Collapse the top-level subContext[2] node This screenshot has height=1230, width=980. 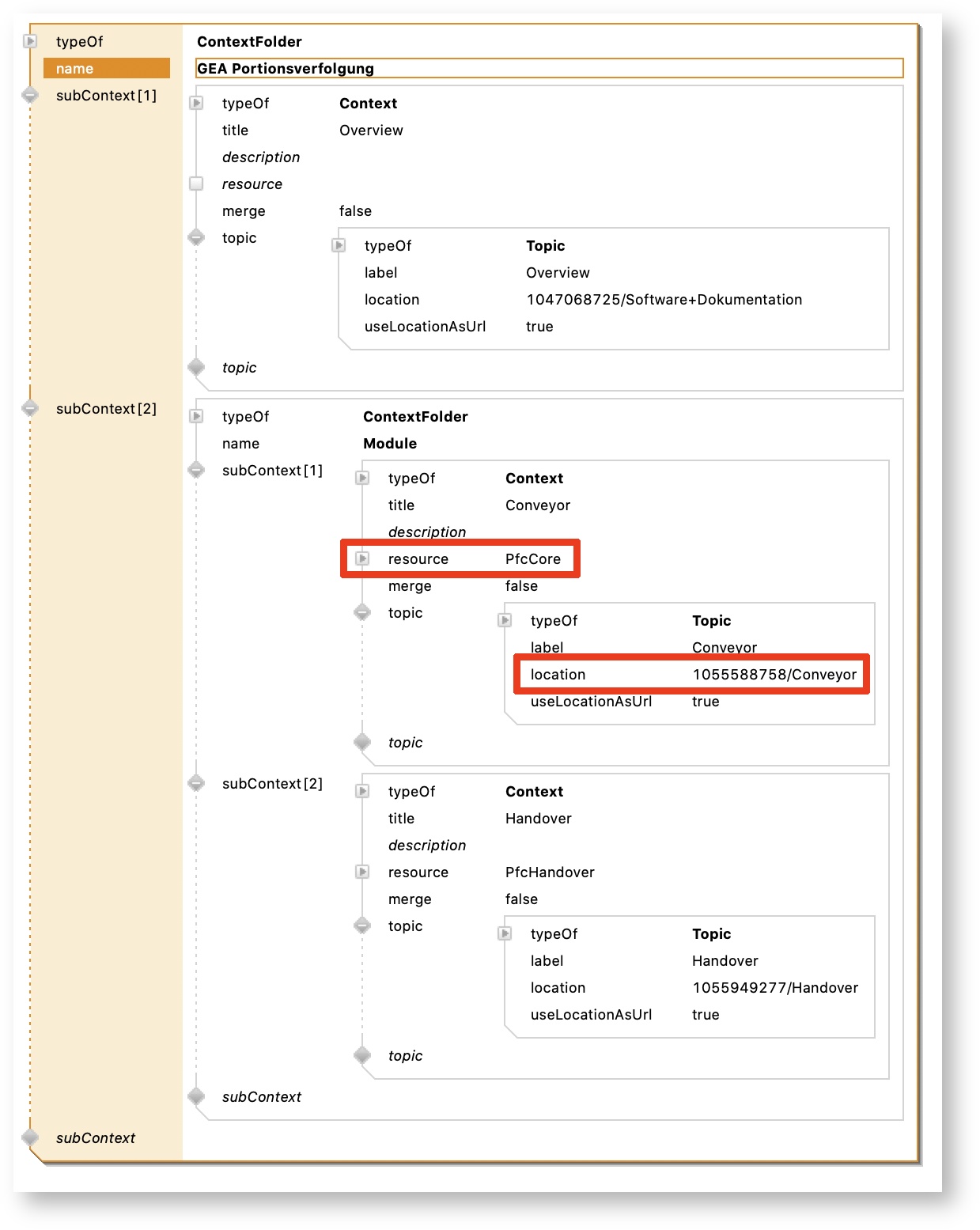click(x=30, y=409)
